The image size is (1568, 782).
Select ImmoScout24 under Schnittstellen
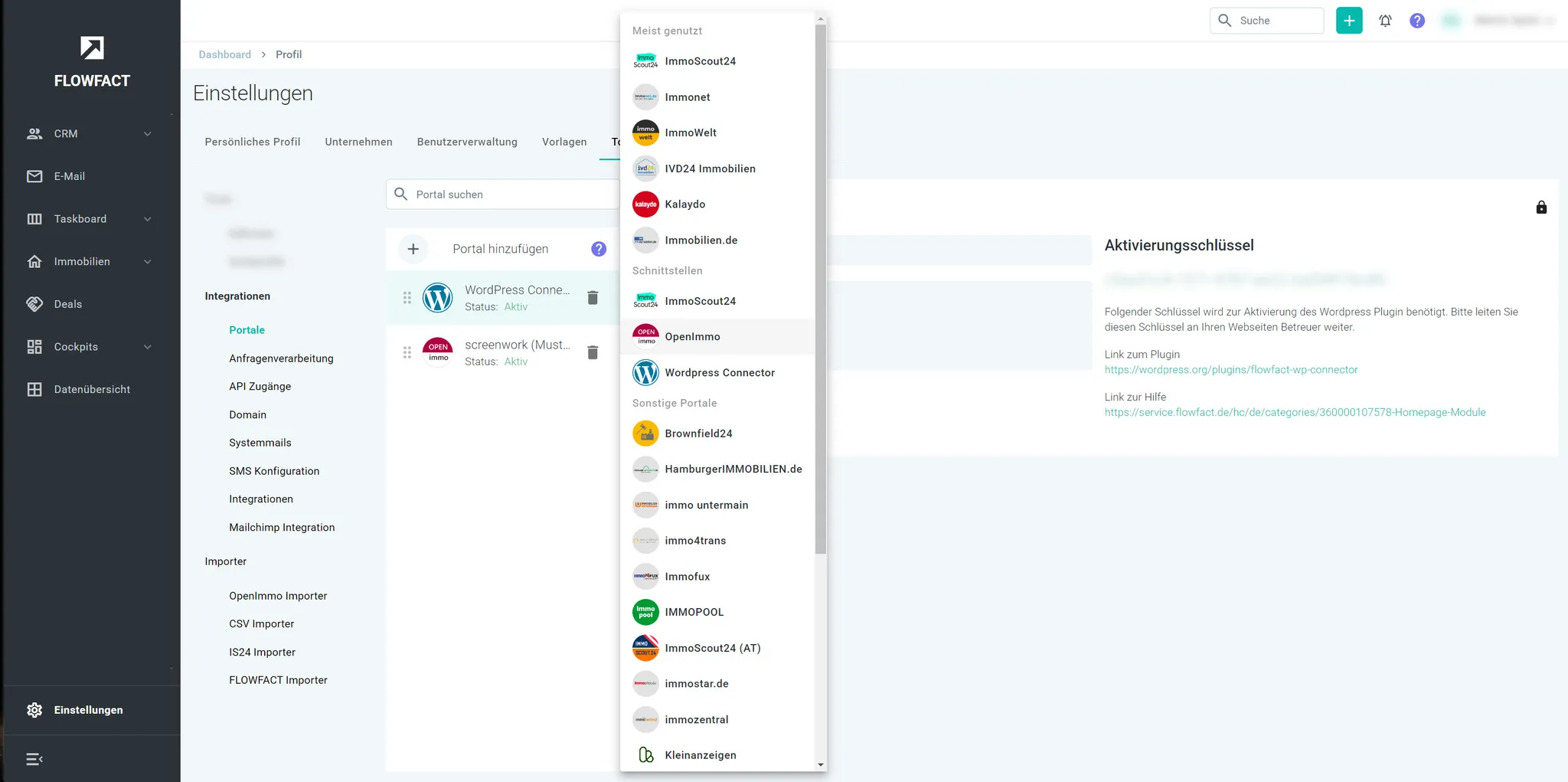click(x=717, y=301)
